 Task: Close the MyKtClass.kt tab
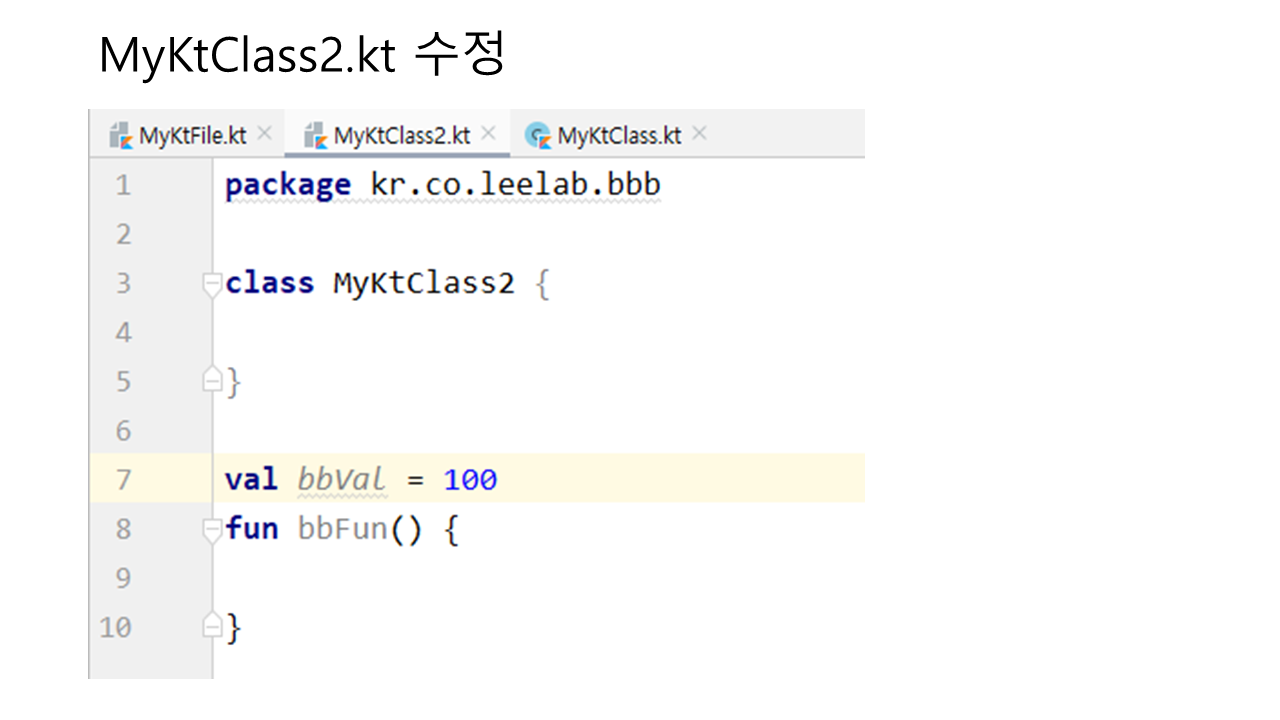click(699, 133)
